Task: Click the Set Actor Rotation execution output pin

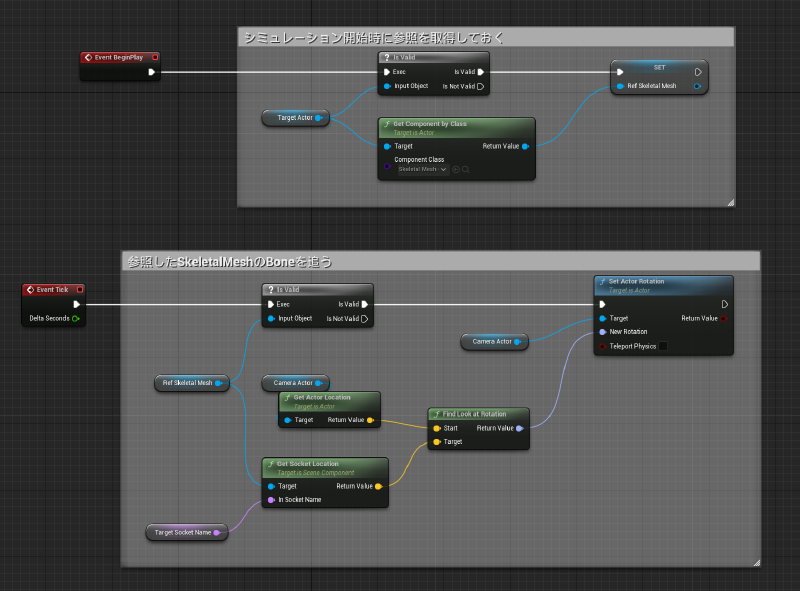Action: (x=724, y=304)
